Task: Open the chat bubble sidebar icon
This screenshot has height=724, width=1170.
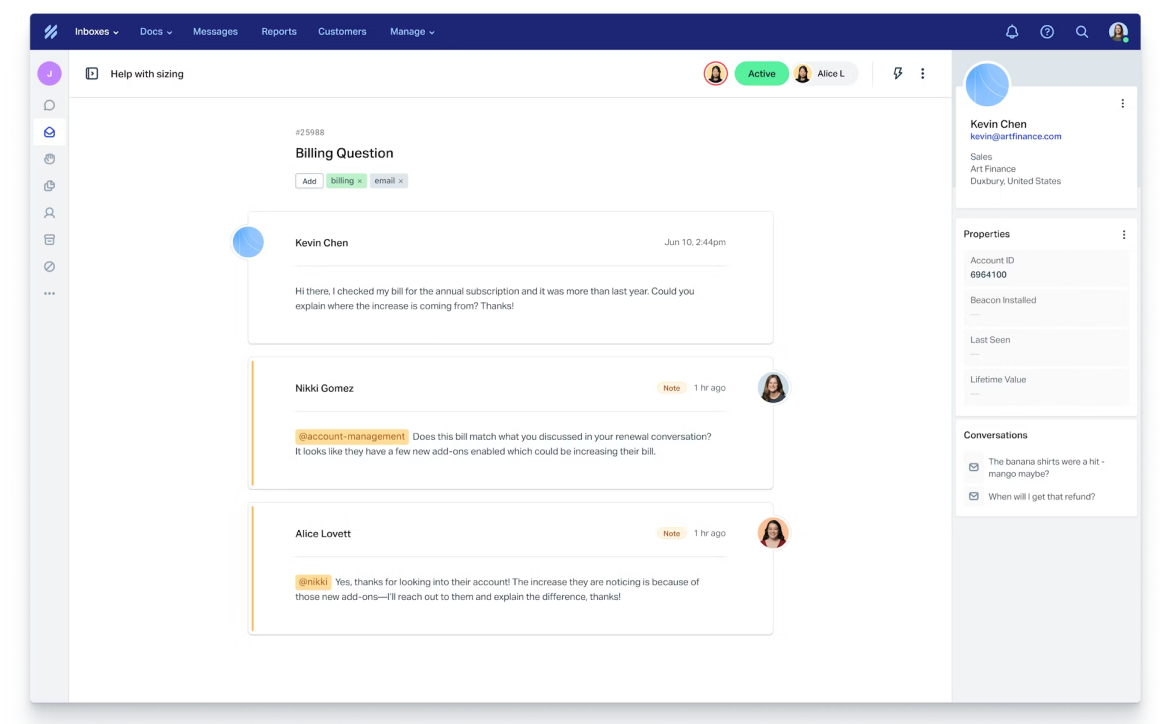Action: point(49,105)
